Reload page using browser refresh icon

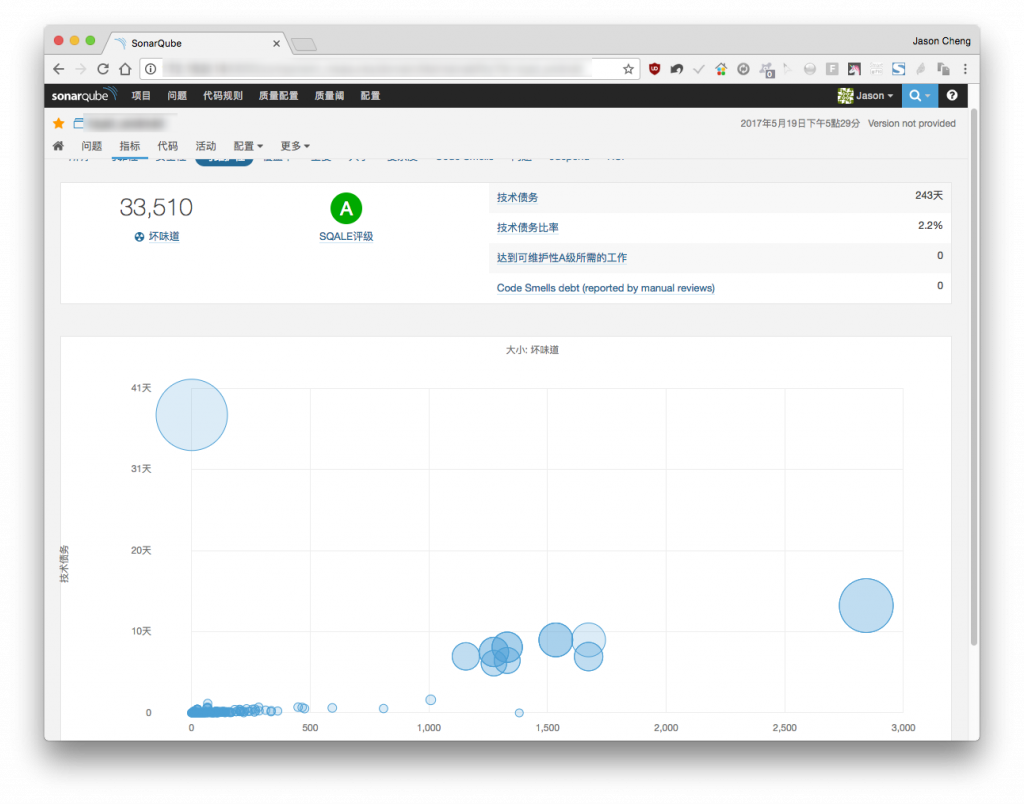(x=103, y=69)
